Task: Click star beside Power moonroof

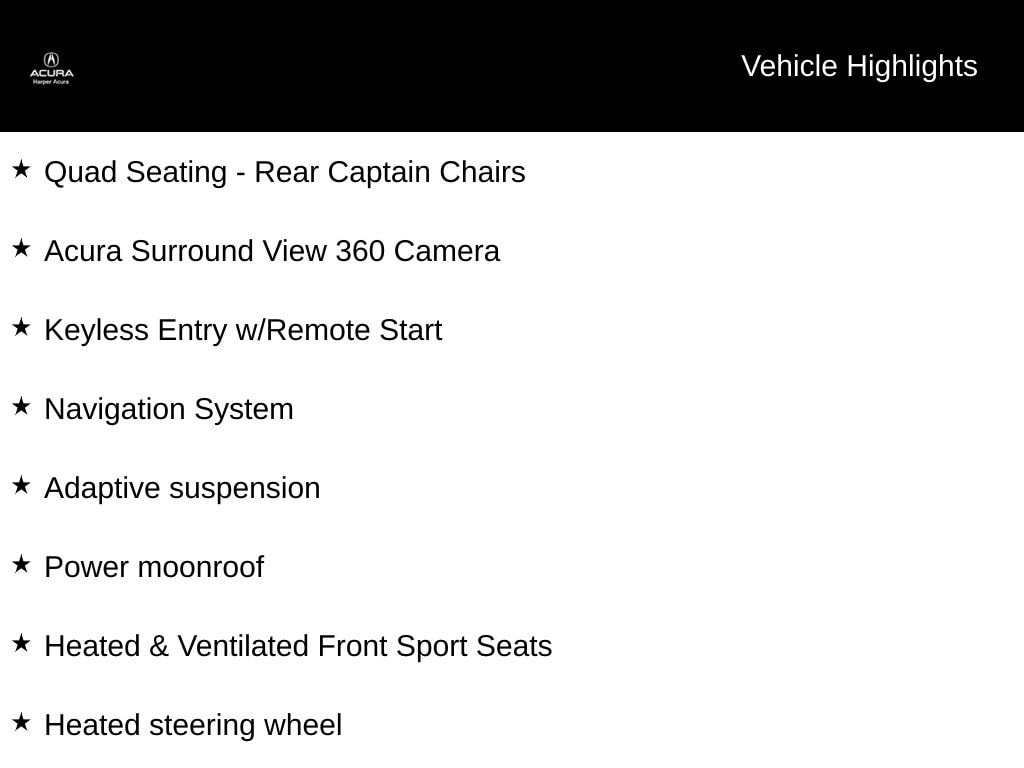Action: pos(21,564)
